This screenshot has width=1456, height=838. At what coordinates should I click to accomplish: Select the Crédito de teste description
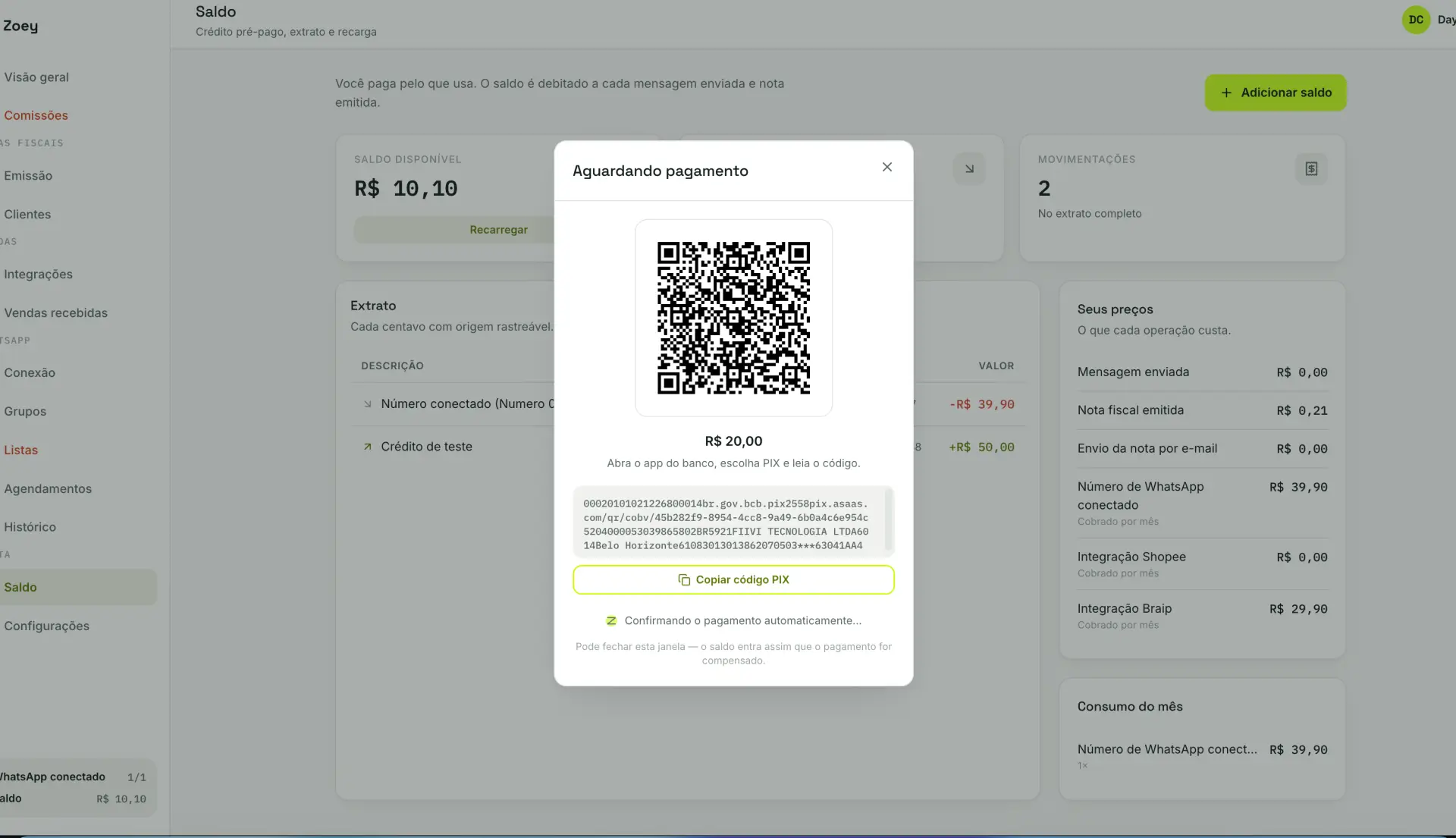pyautogui.click(x=426, y=447)
